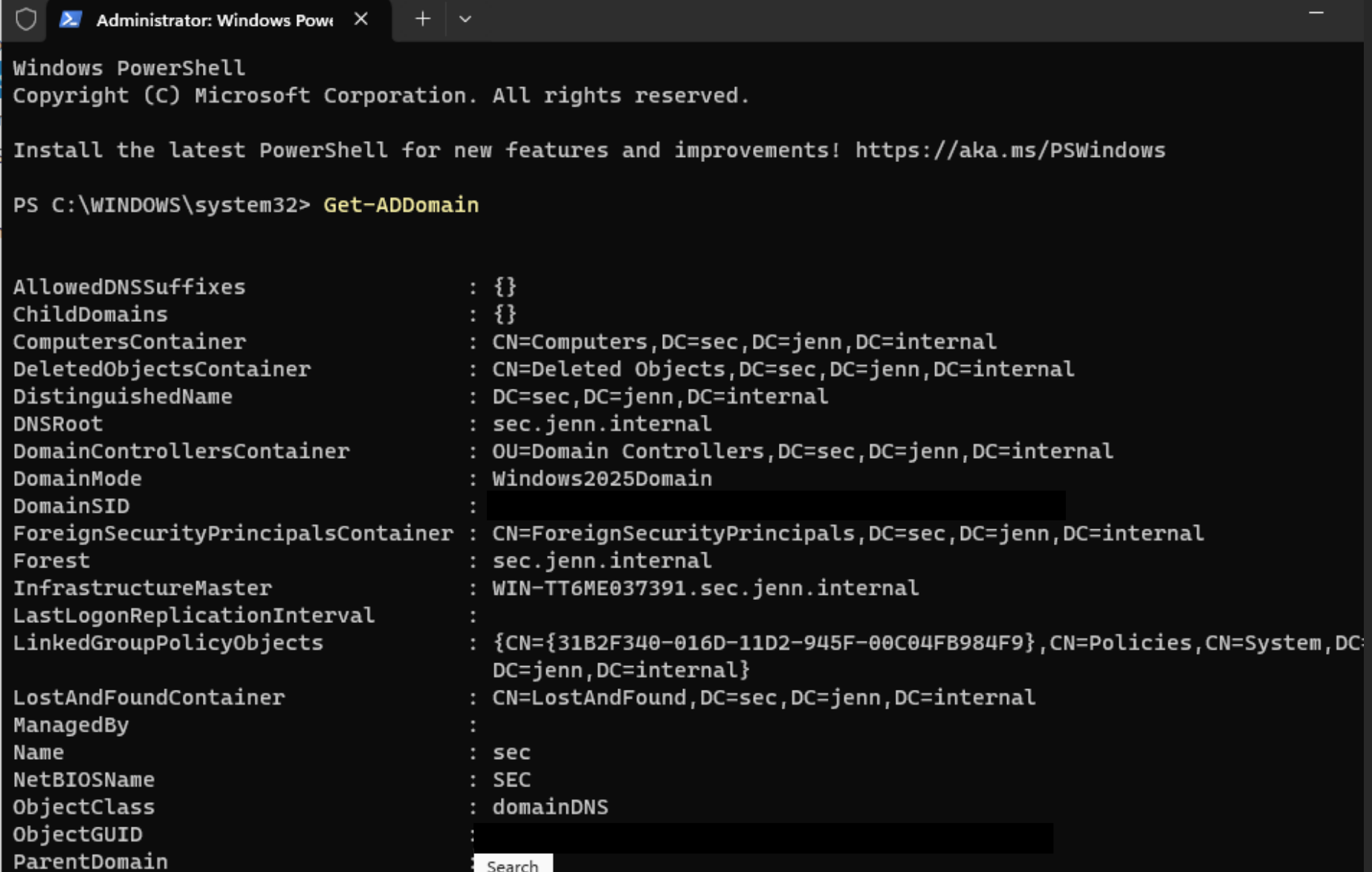Click the Search button at the bottom

513,865
